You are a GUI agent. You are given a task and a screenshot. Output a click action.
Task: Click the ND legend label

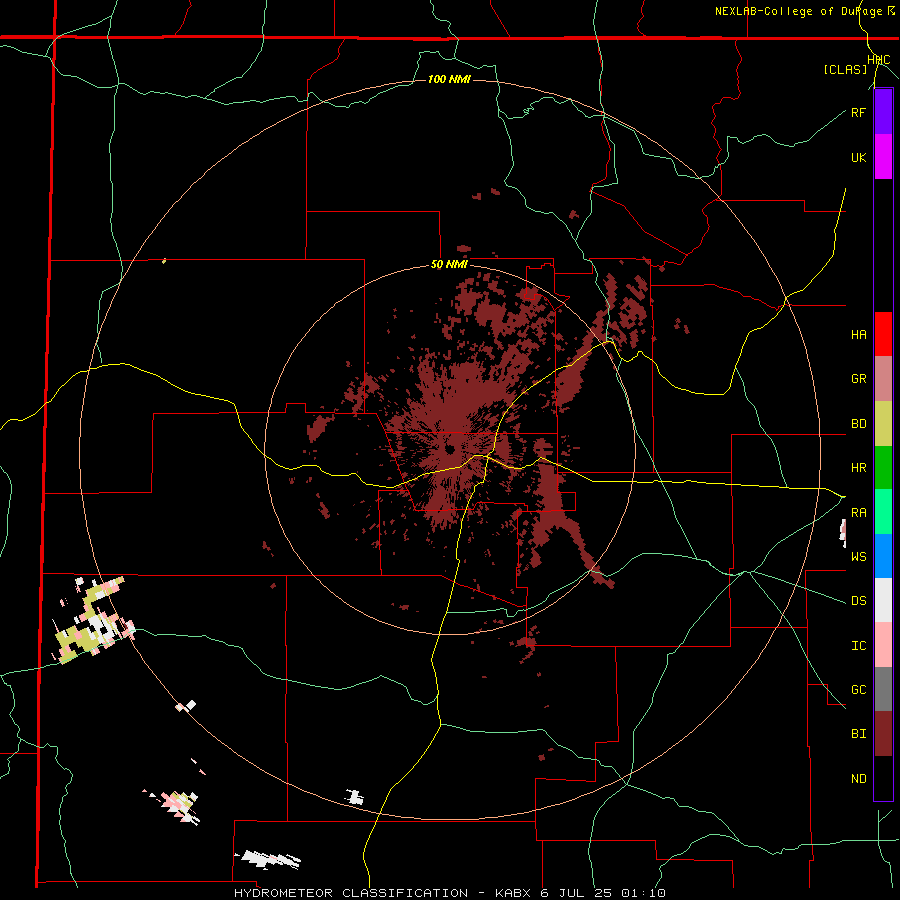point(858,779)
